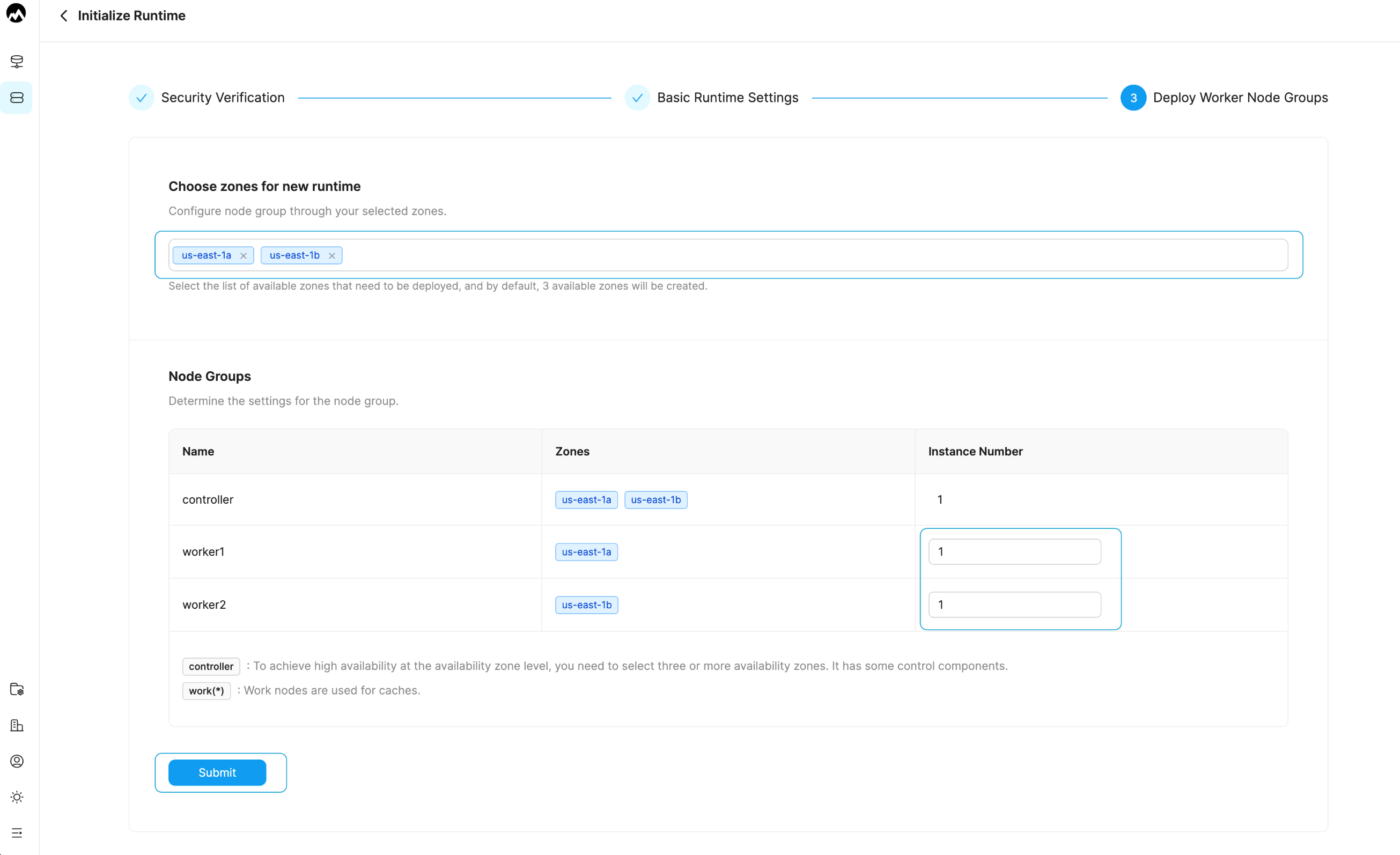This screenshot has width=1400, height=855.
Task: Select the worker1 name cell
Action: pos(355,551)
